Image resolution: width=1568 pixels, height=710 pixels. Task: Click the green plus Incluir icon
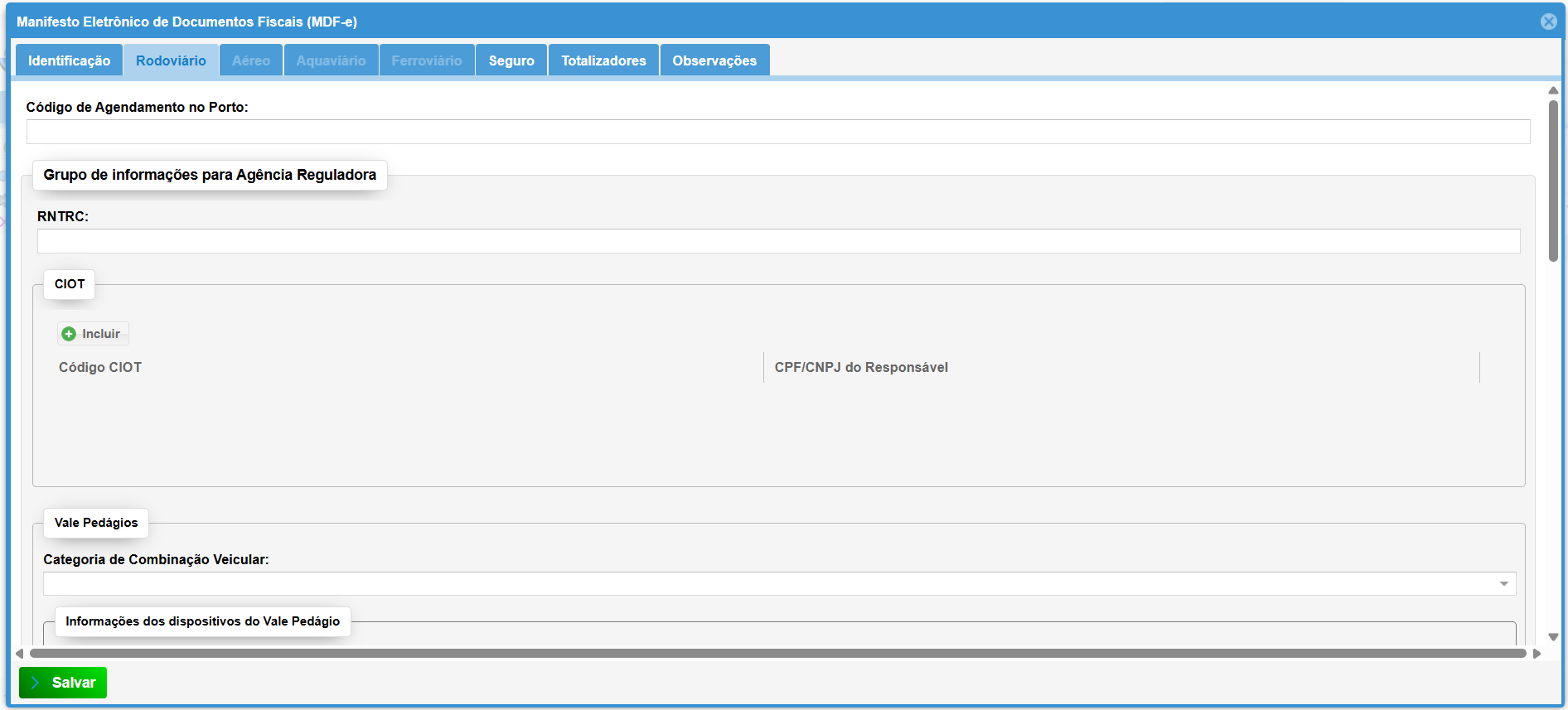pyautogui.click(x=69, y=334)
